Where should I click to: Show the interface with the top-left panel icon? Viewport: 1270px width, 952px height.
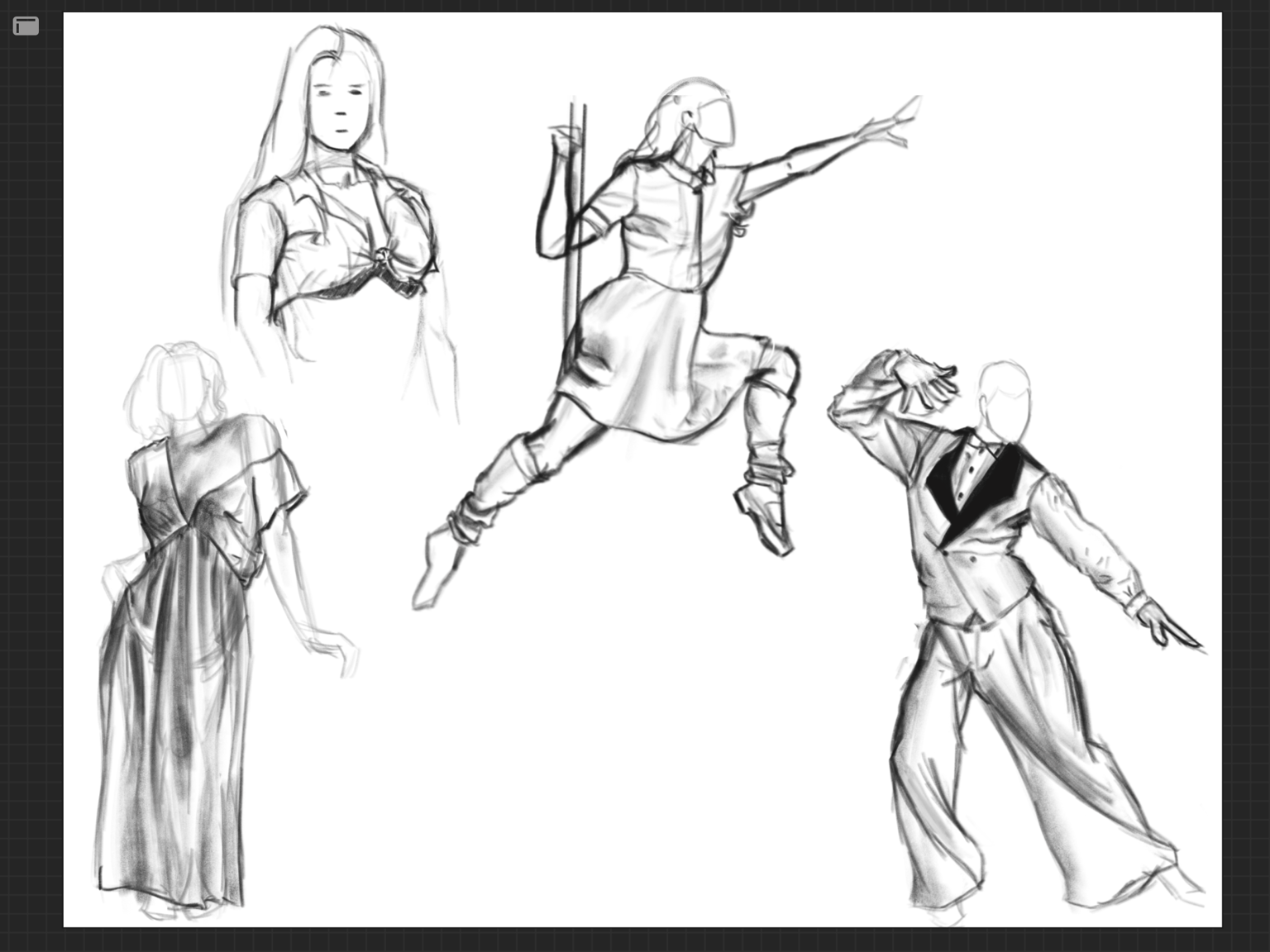(x=26, y=26)
